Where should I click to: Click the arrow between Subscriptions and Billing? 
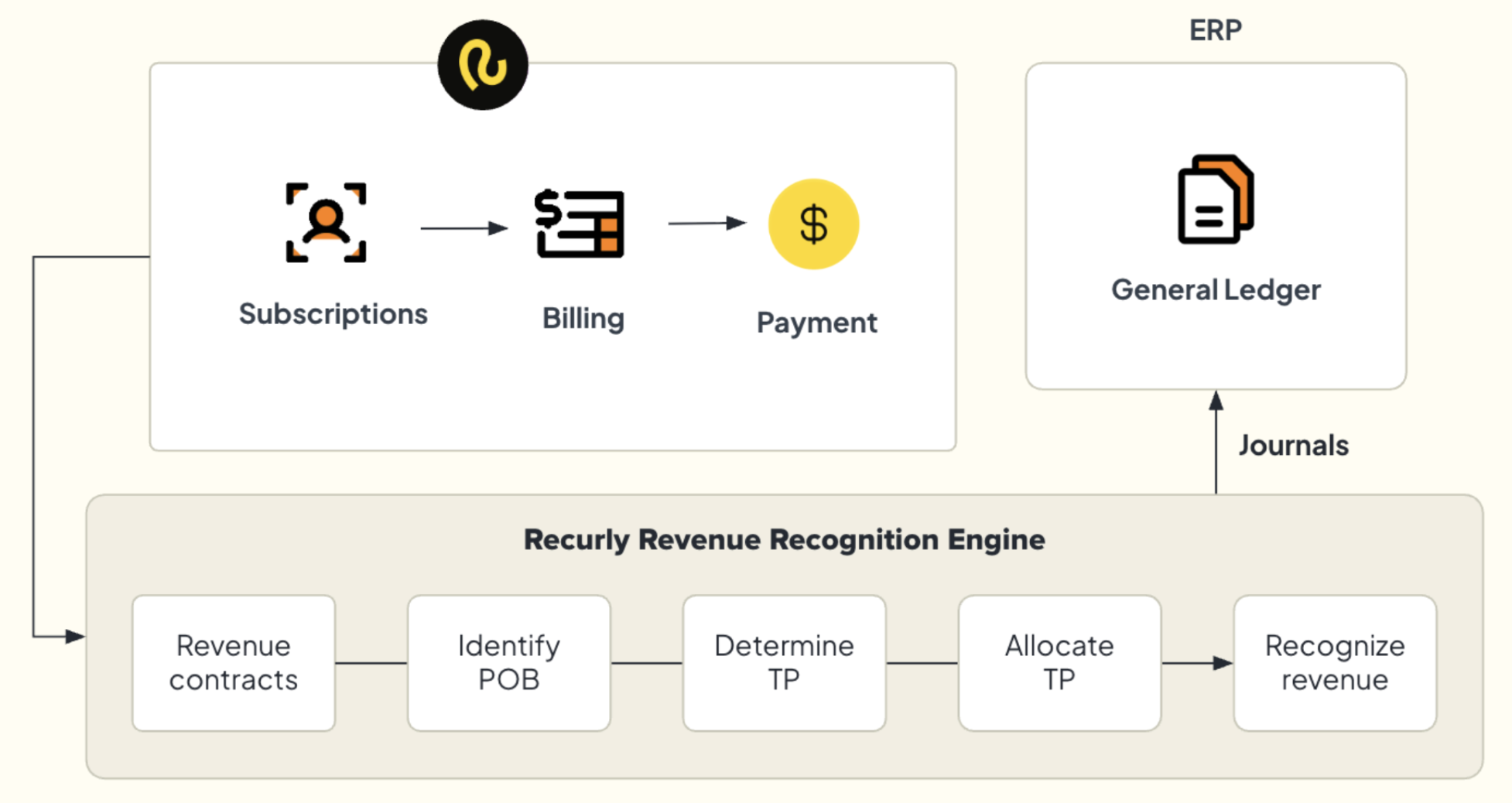point(464,228)
